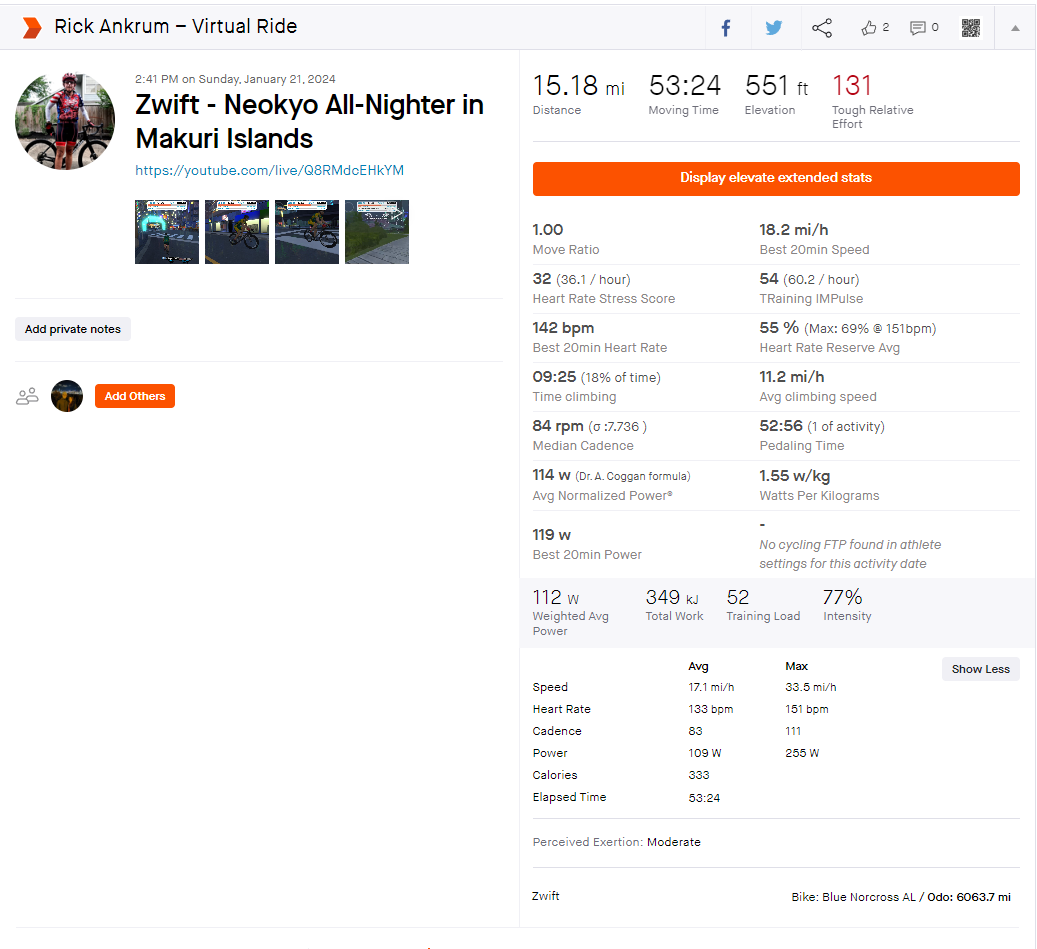The image size is (1037, 949).
Task: Collapse header with the up arrow
Action: pos(1015,28)
